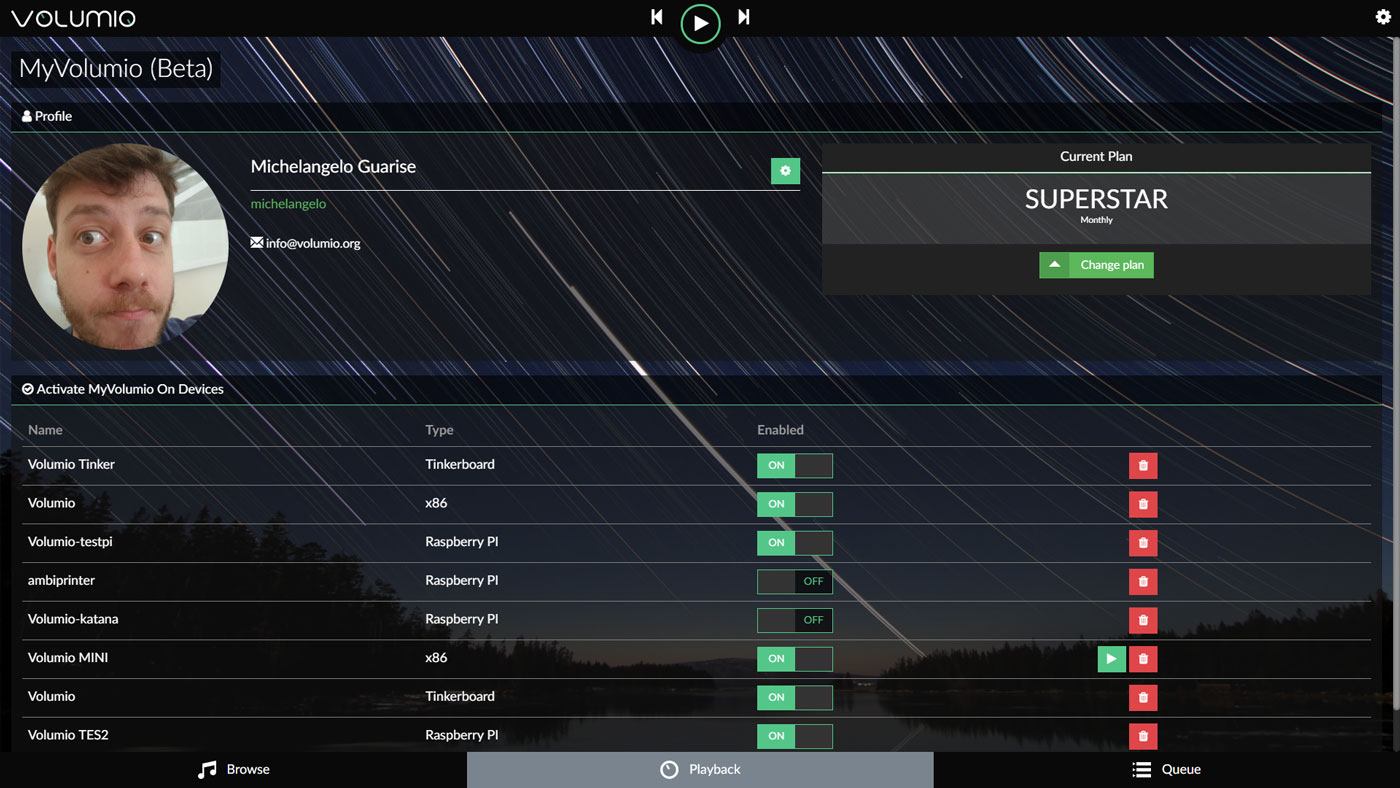The width and height of the screenshot is (1400, 788).
Task: Open the Queue tab
Action: [x=1167, y=769]
